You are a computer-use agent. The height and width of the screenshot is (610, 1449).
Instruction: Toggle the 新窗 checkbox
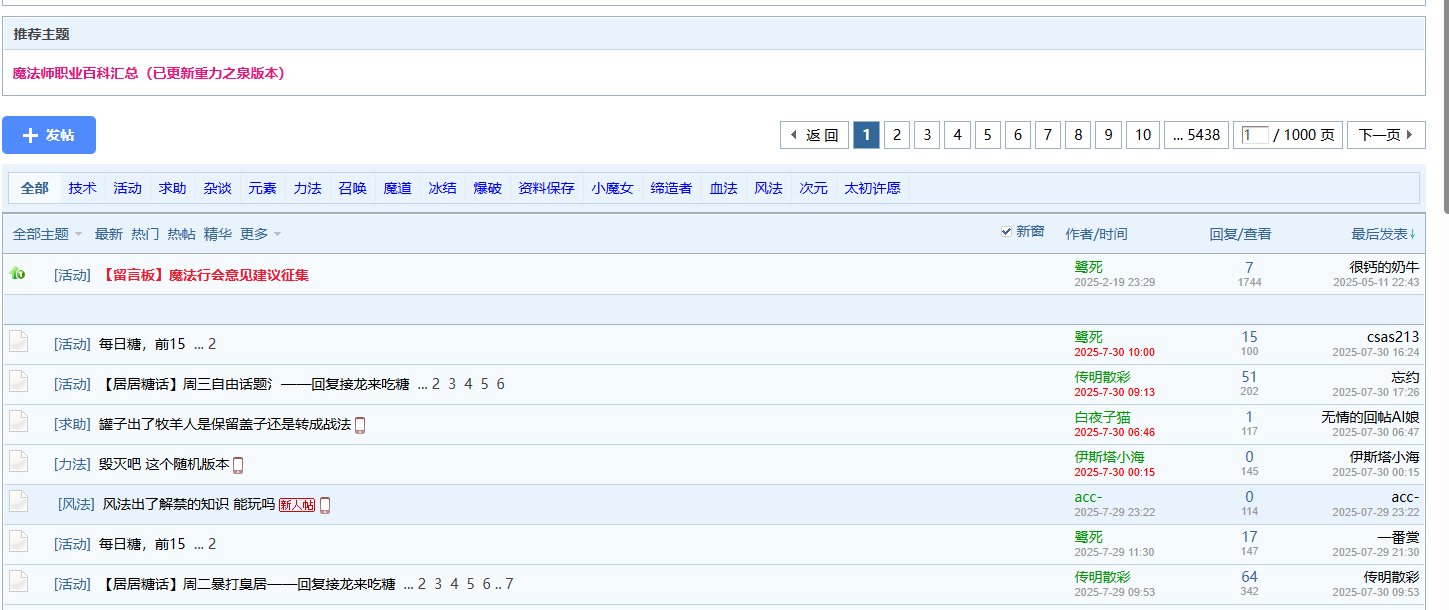[x=1006, y=231]
